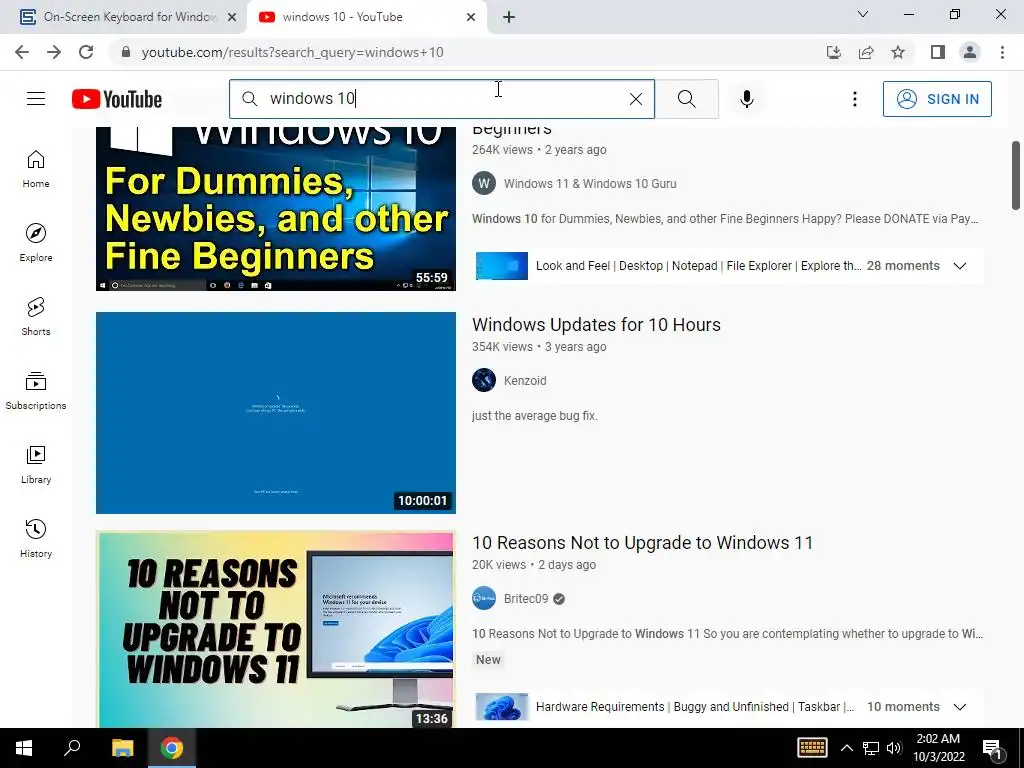This screenshot has height=768, width=1024.
Task: Show hidden tray icons
Action: point(846,748)
